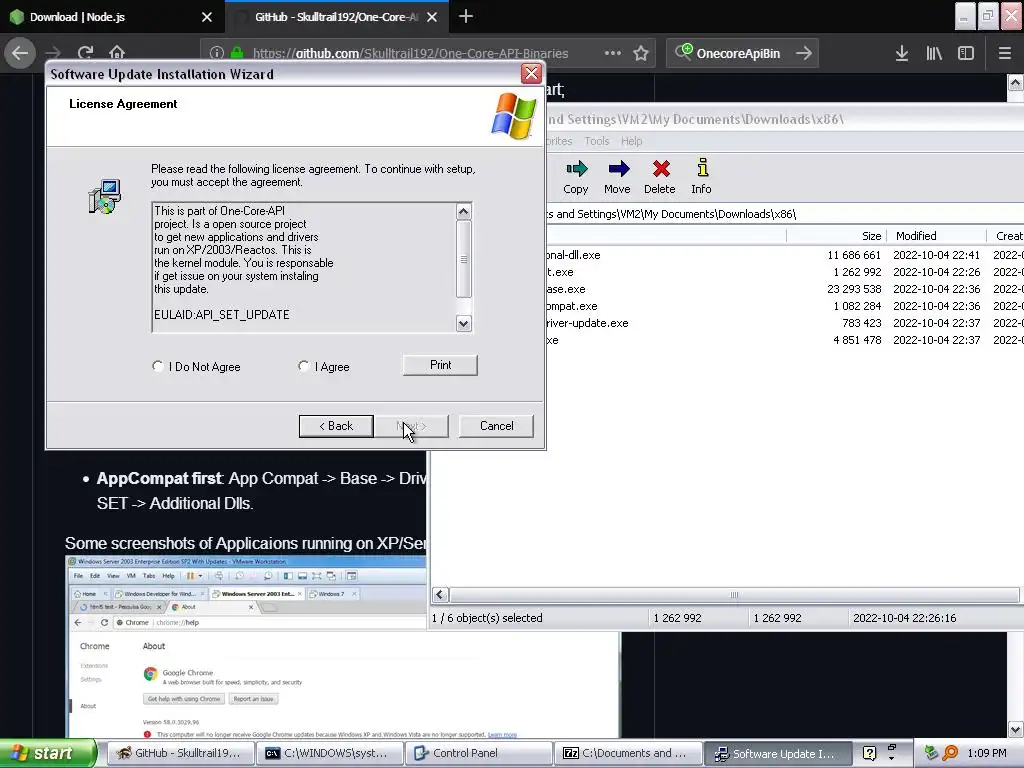Click the browser Back arrow
This screenshot has height=768, width=1024.
tap(20, 53)
